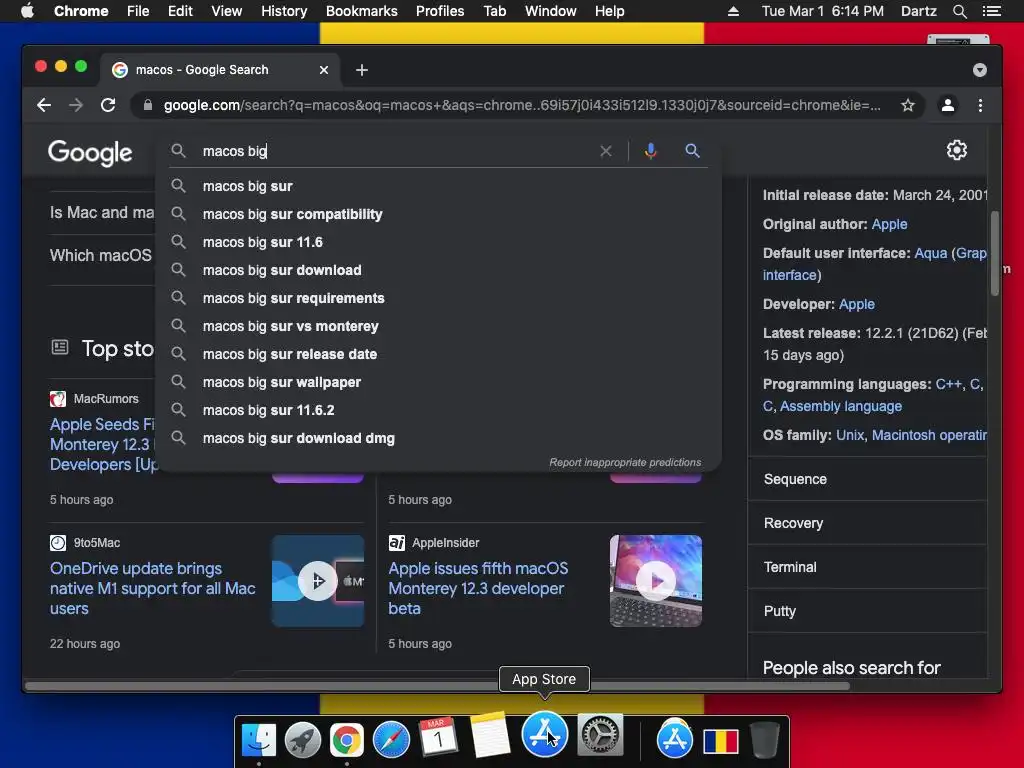Open the 'Aqua' user interface link
This screenshot has width=1024, height=768.
click(931, 253)
